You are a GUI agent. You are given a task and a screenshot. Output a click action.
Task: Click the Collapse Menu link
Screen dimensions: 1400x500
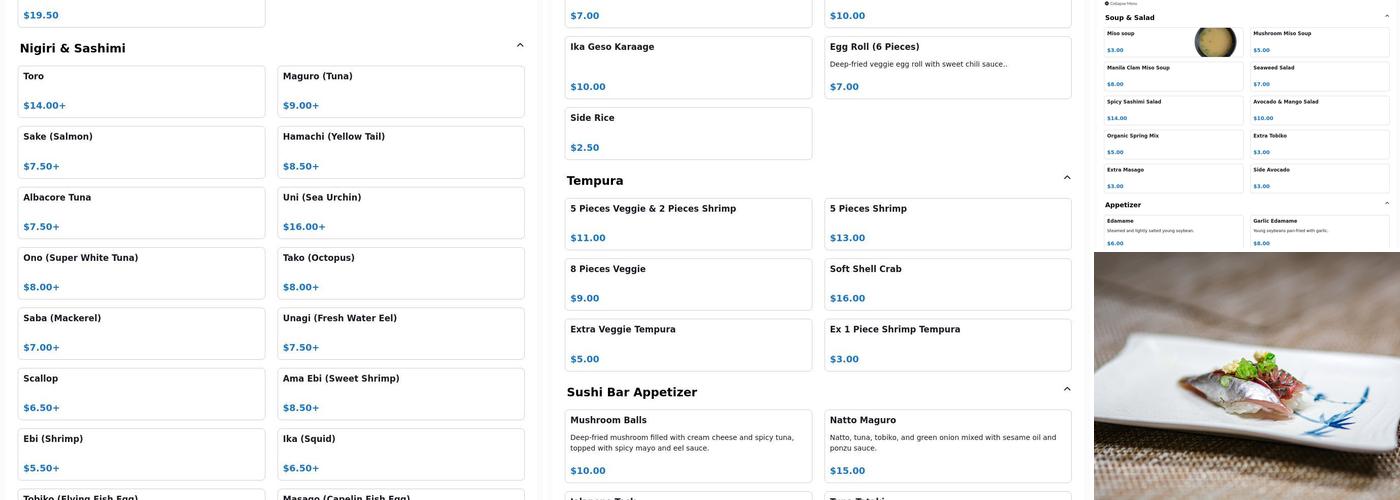click(1121, 4)
